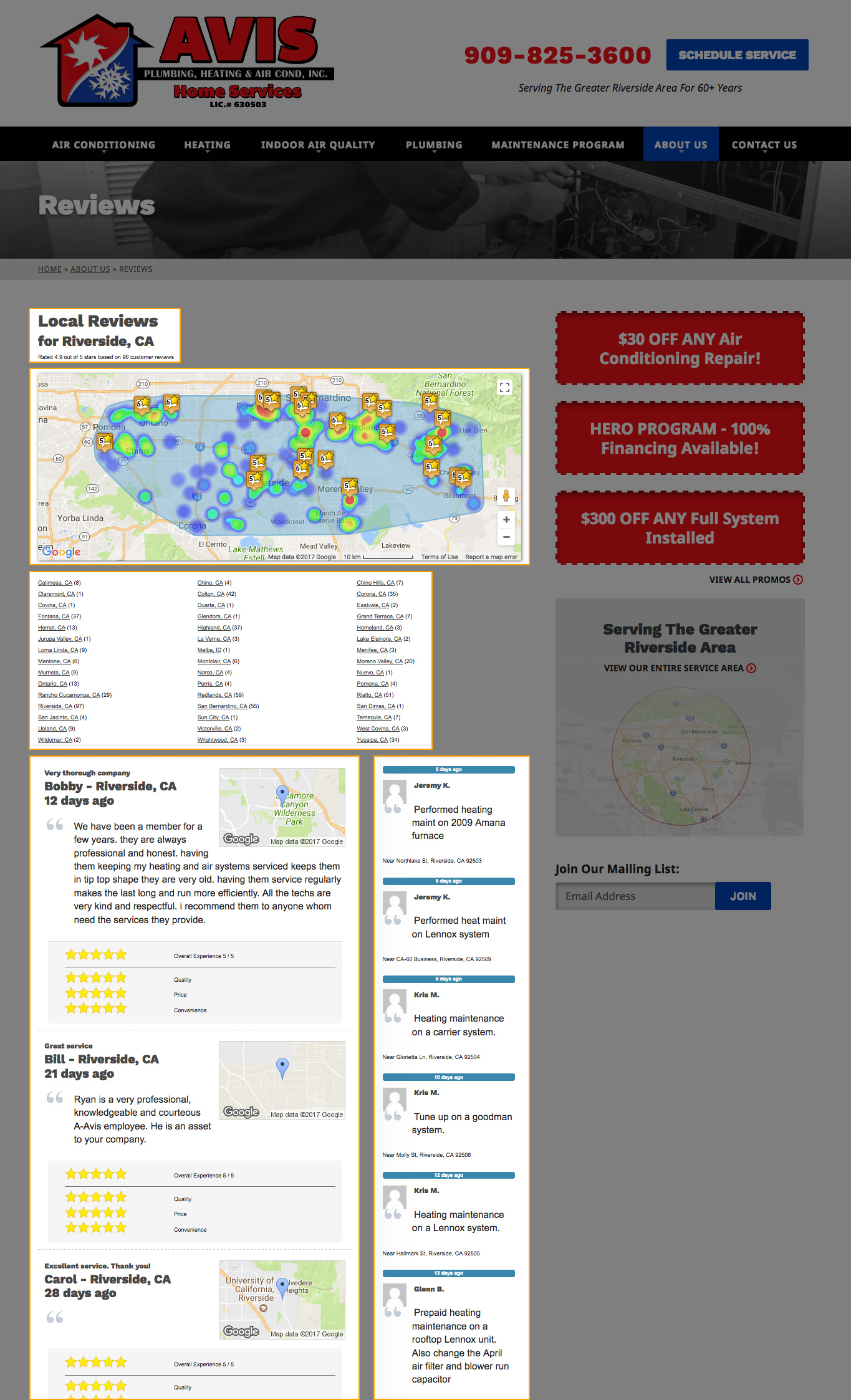The height and width of the screenshot is (1400, 851).
Task: Click the arrow icon beside View Our Entire Service Area
Action: pos(752,668)
